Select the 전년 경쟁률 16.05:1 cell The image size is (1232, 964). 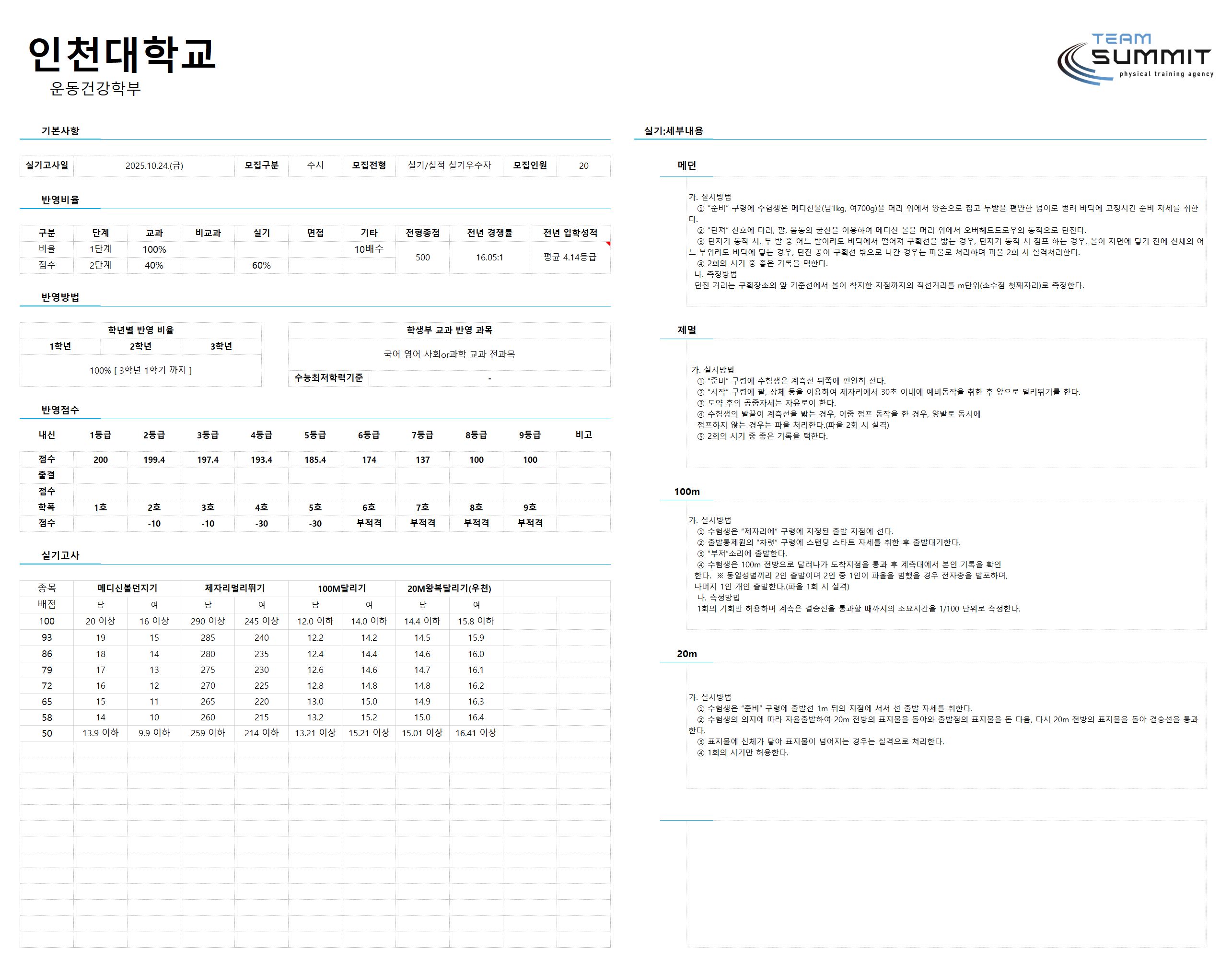[x=489, y=258]
